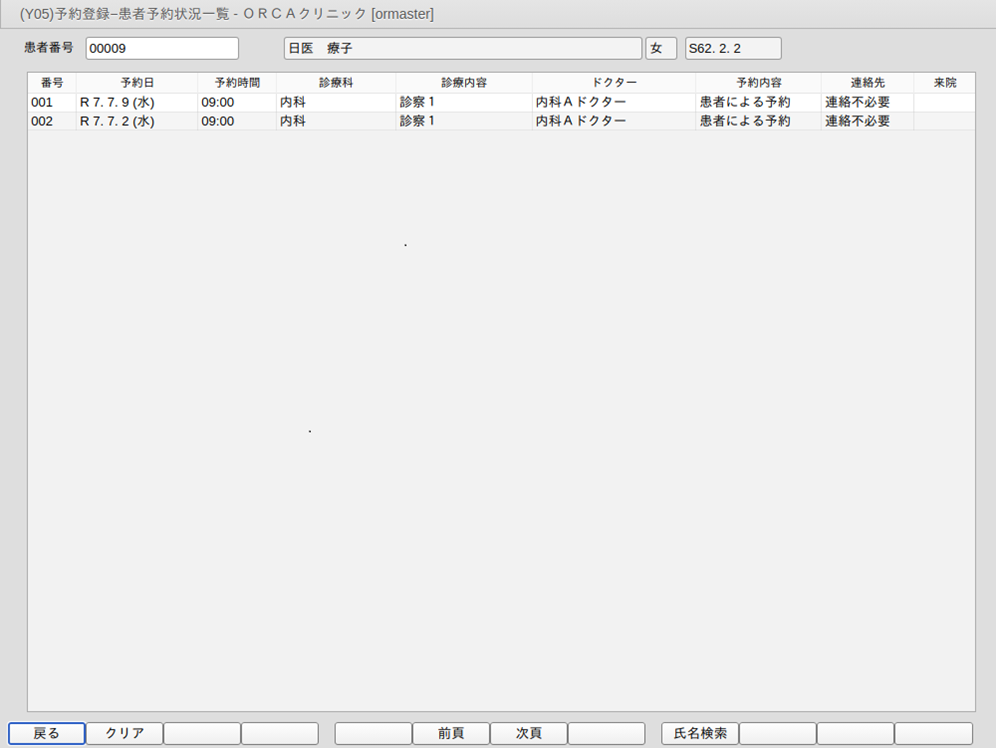
Task: Go to next page with 次頁
Action: pyautogui.click(x=528, y=733)
